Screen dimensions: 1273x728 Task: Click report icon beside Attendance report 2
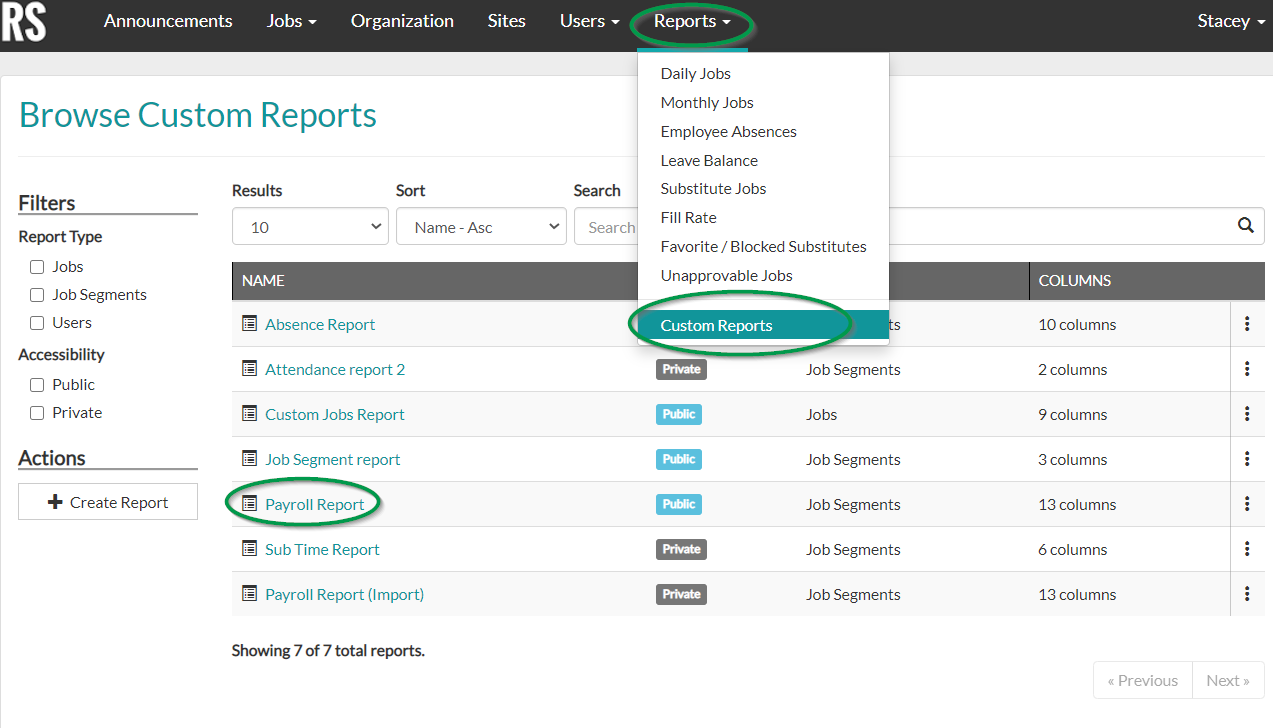tap(250, 368)
